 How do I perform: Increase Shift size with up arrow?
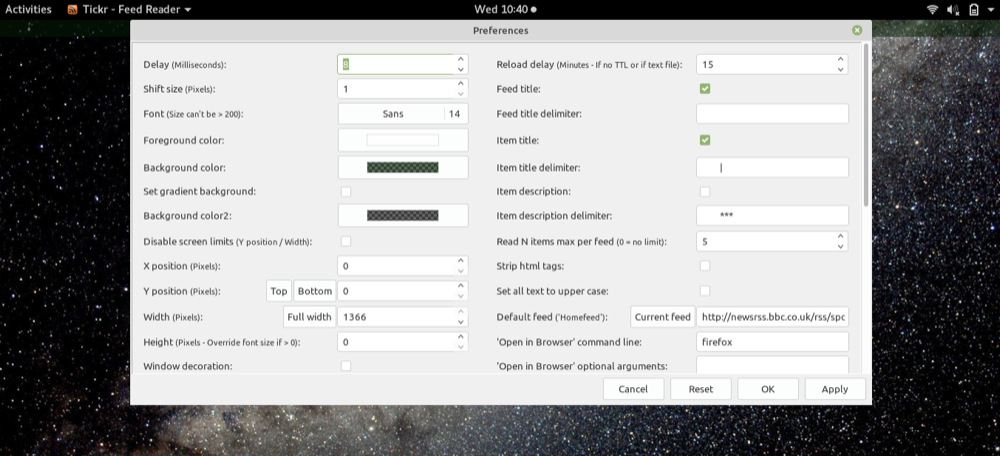460,84
